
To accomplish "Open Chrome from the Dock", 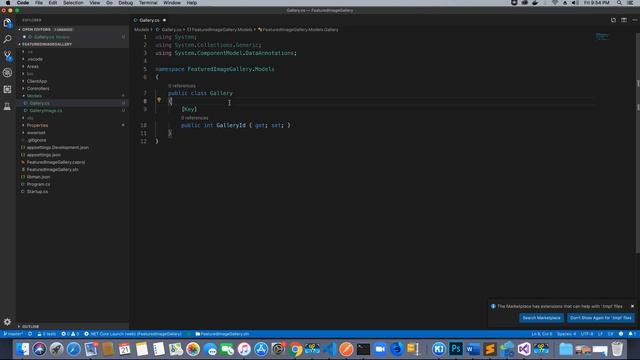I will point(296,349).
